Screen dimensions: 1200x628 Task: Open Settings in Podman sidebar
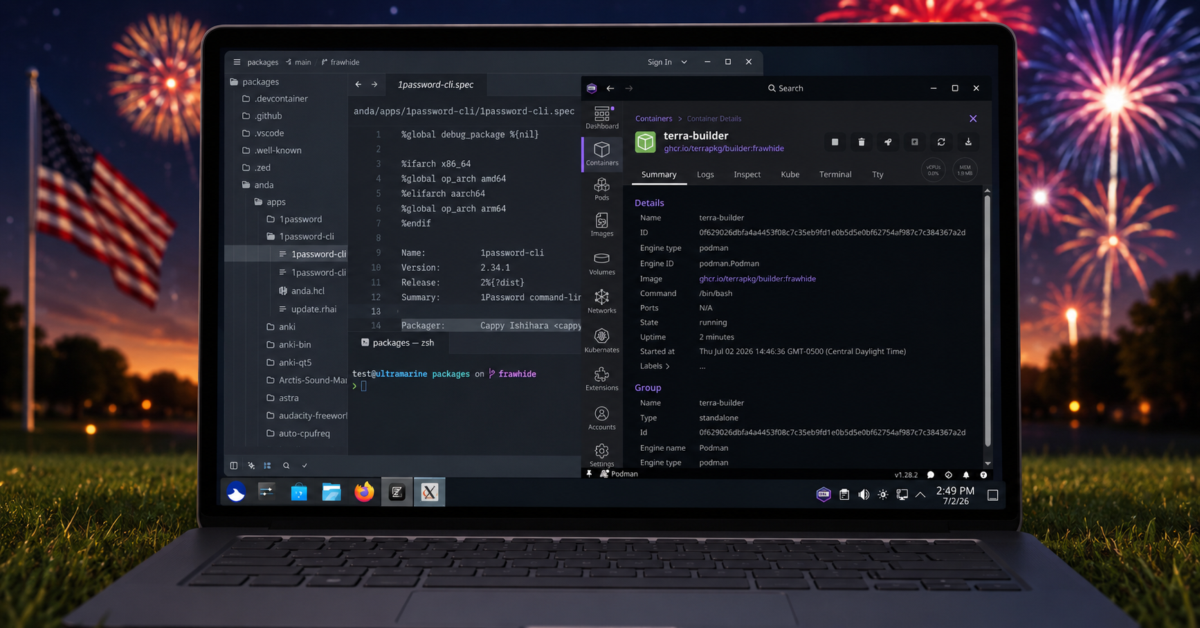602,455
